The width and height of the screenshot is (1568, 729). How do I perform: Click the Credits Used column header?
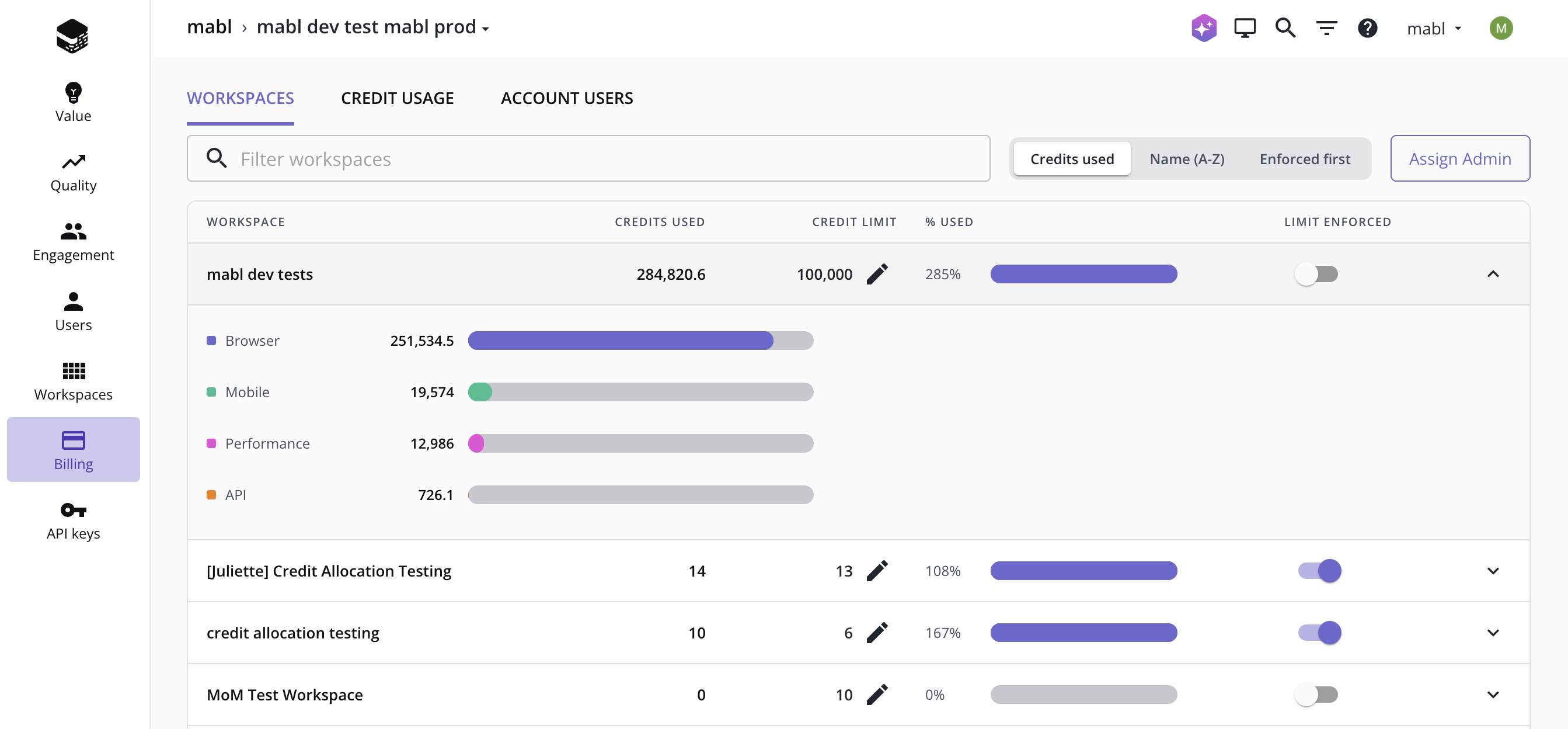click(660, 223)
